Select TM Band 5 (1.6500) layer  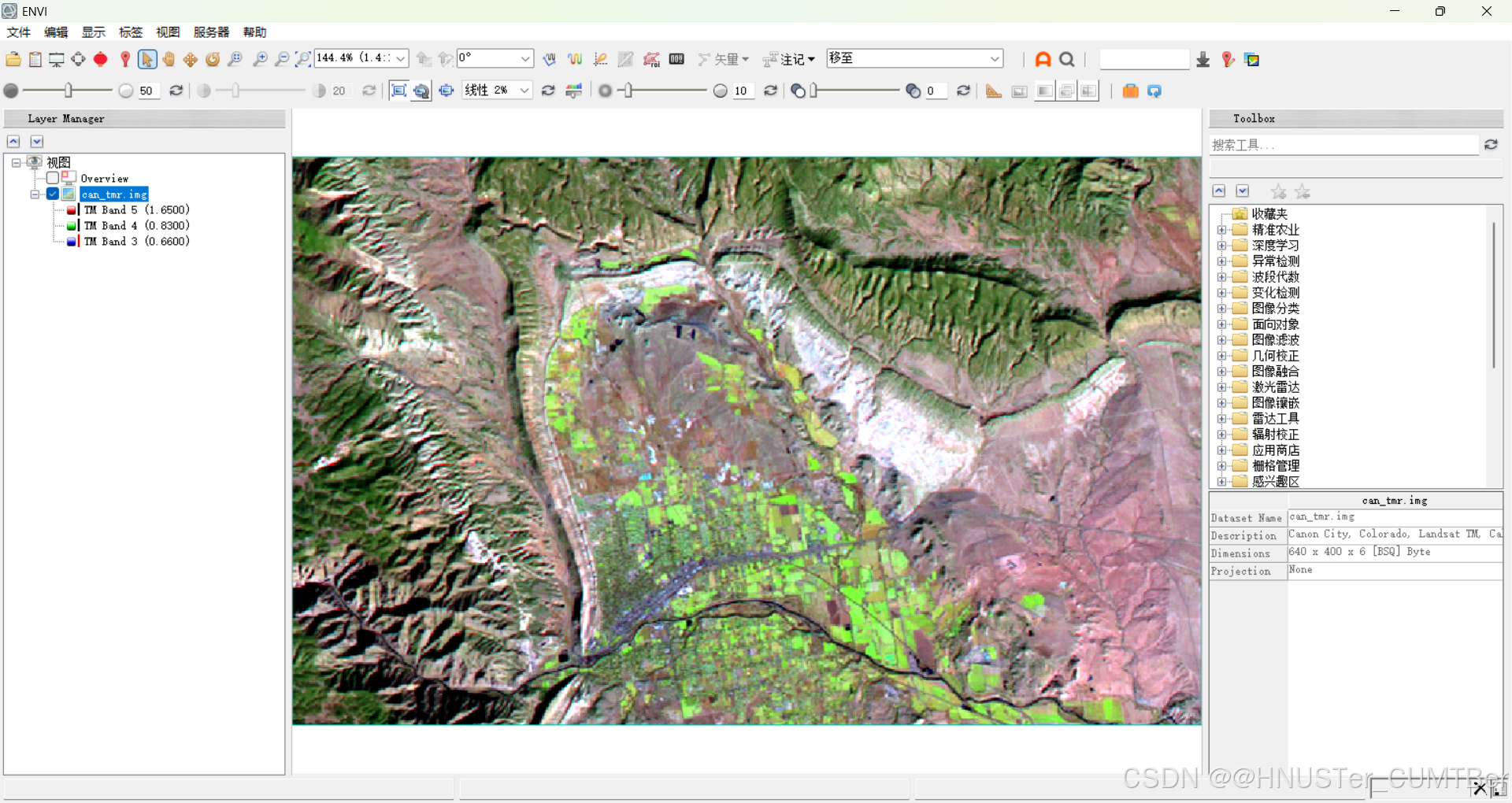[137, 210]
